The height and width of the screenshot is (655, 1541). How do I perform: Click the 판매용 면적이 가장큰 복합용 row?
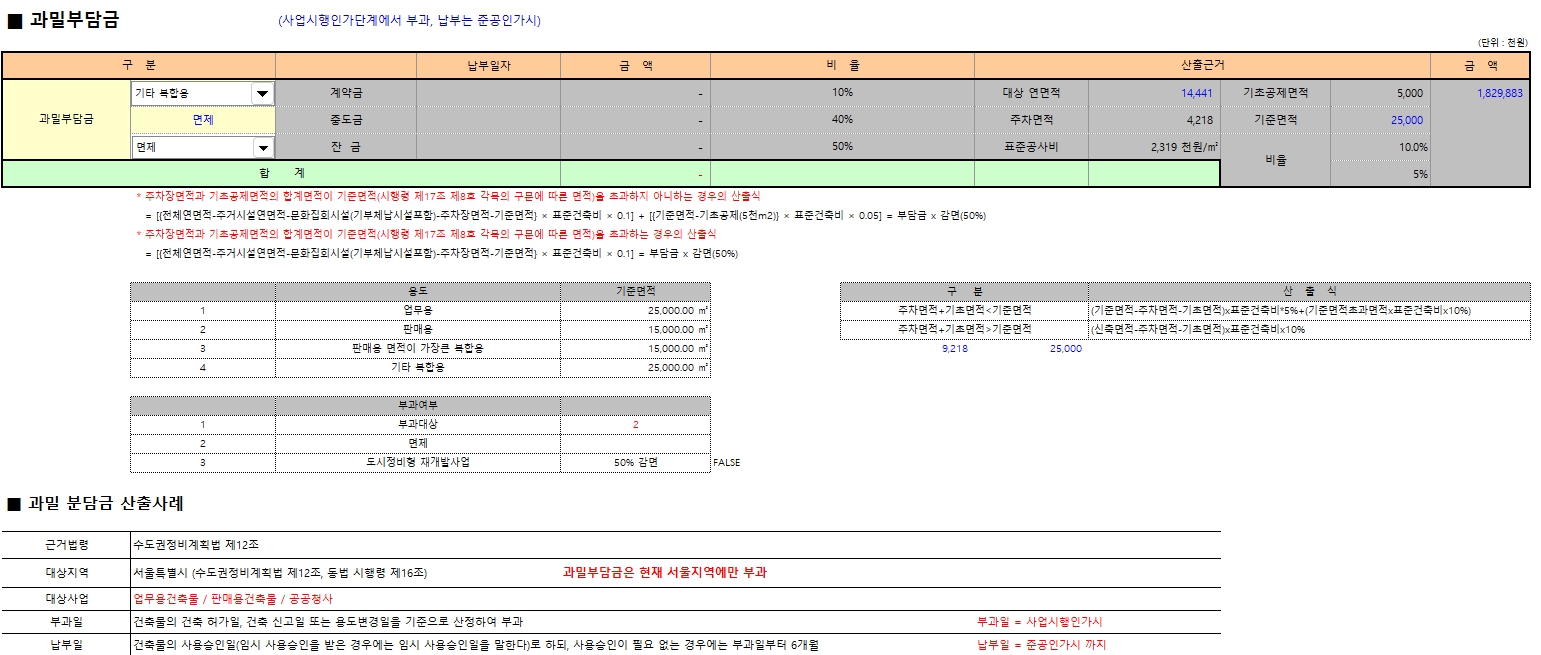420,350
